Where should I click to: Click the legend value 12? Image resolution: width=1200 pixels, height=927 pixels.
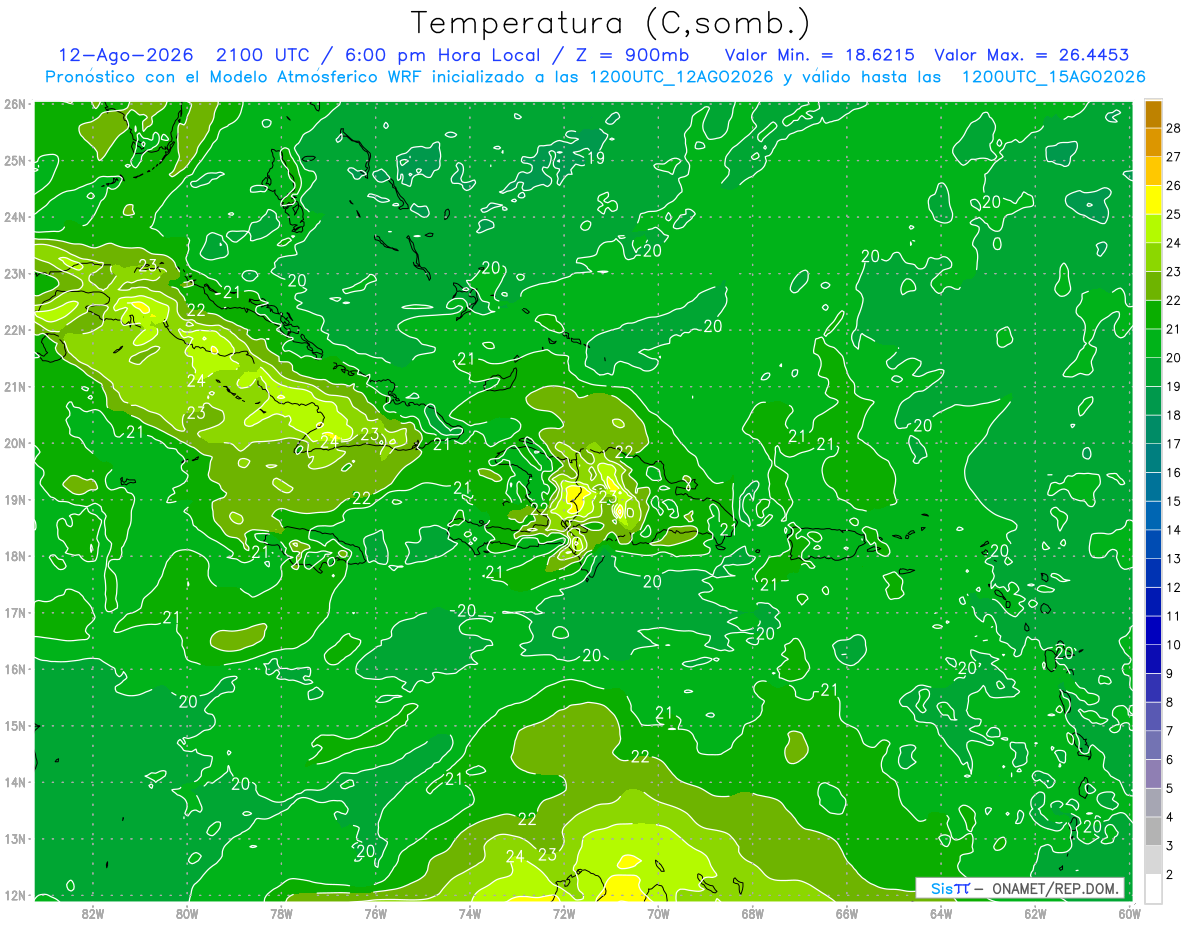point(1173,588)
